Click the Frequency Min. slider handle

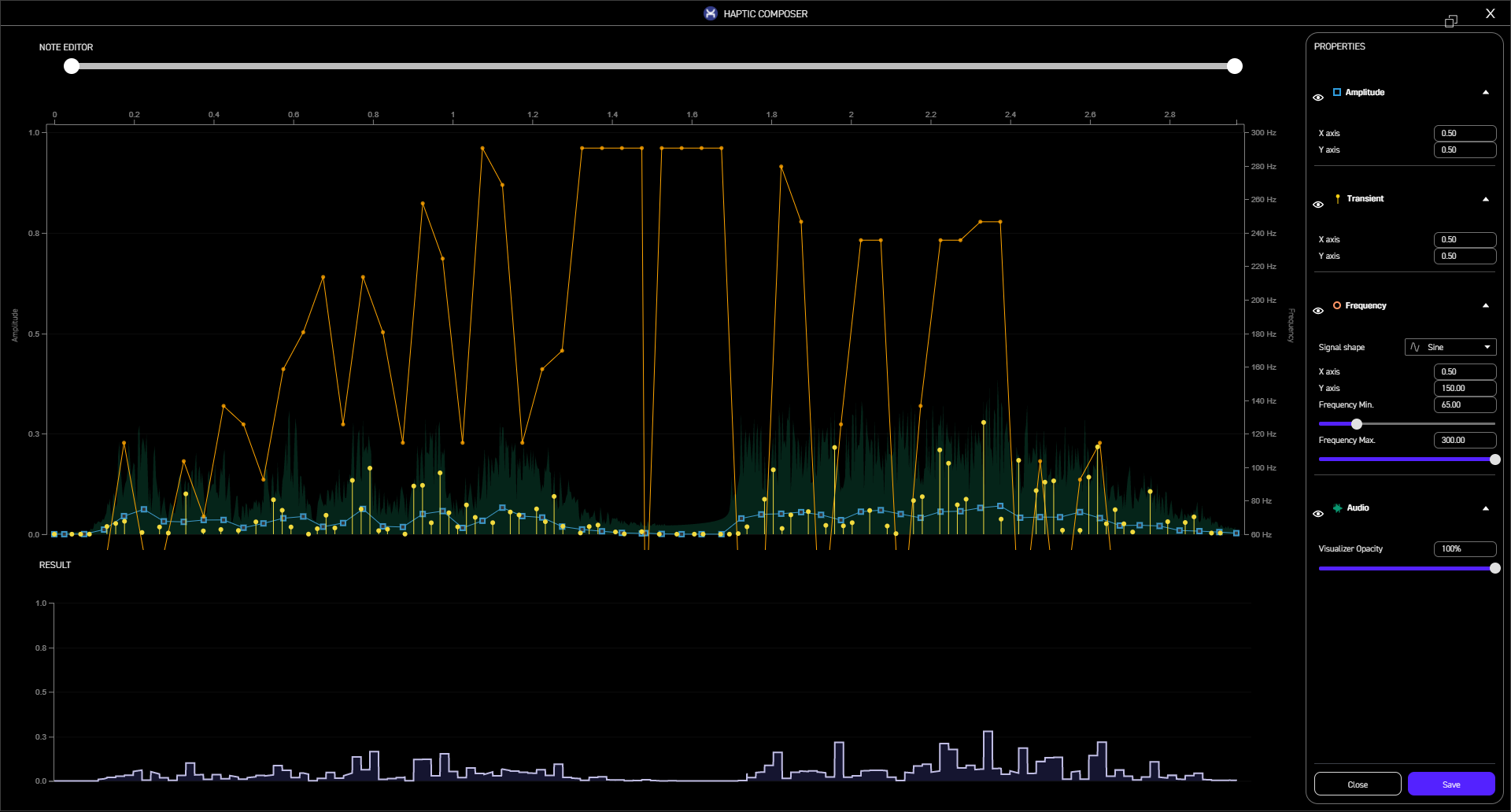pyautogui.click(x=1357, y=424)
